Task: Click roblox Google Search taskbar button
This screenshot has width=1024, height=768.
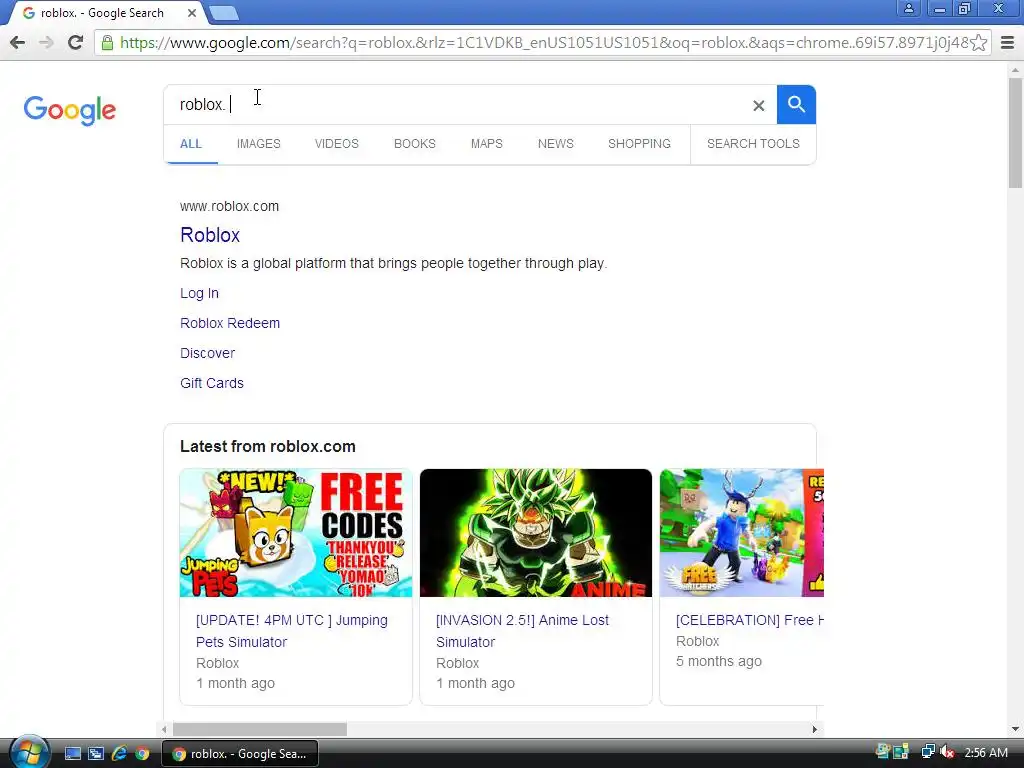Action: [240, 754]
